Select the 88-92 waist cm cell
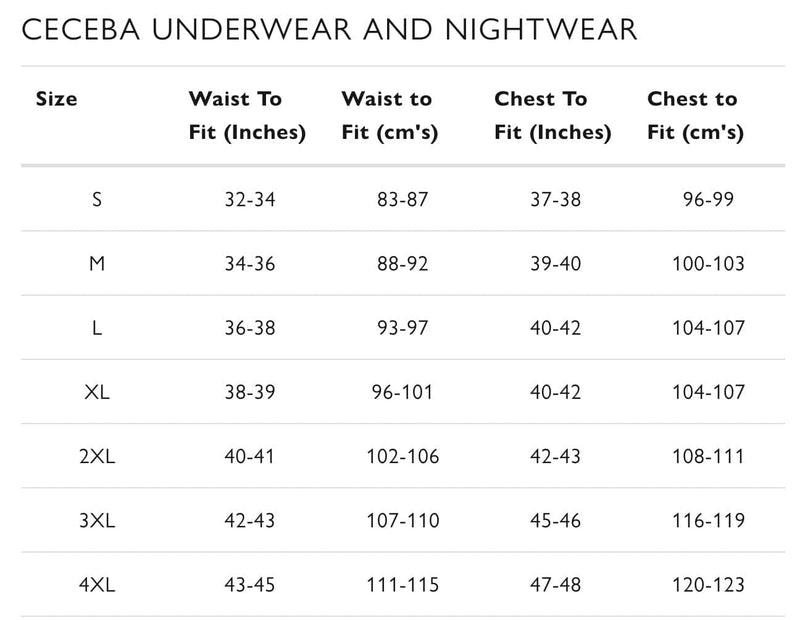 pyautogui.click(x=403, y=264)
